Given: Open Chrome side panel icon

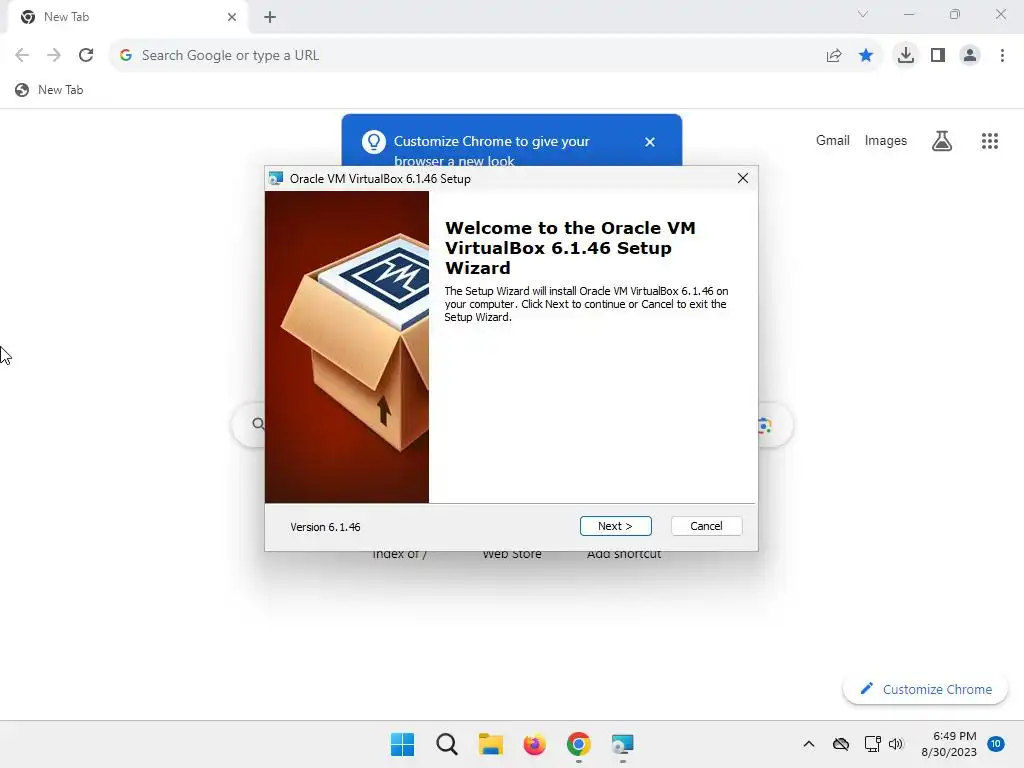Looking at the screenshot, I should point(938,56).
